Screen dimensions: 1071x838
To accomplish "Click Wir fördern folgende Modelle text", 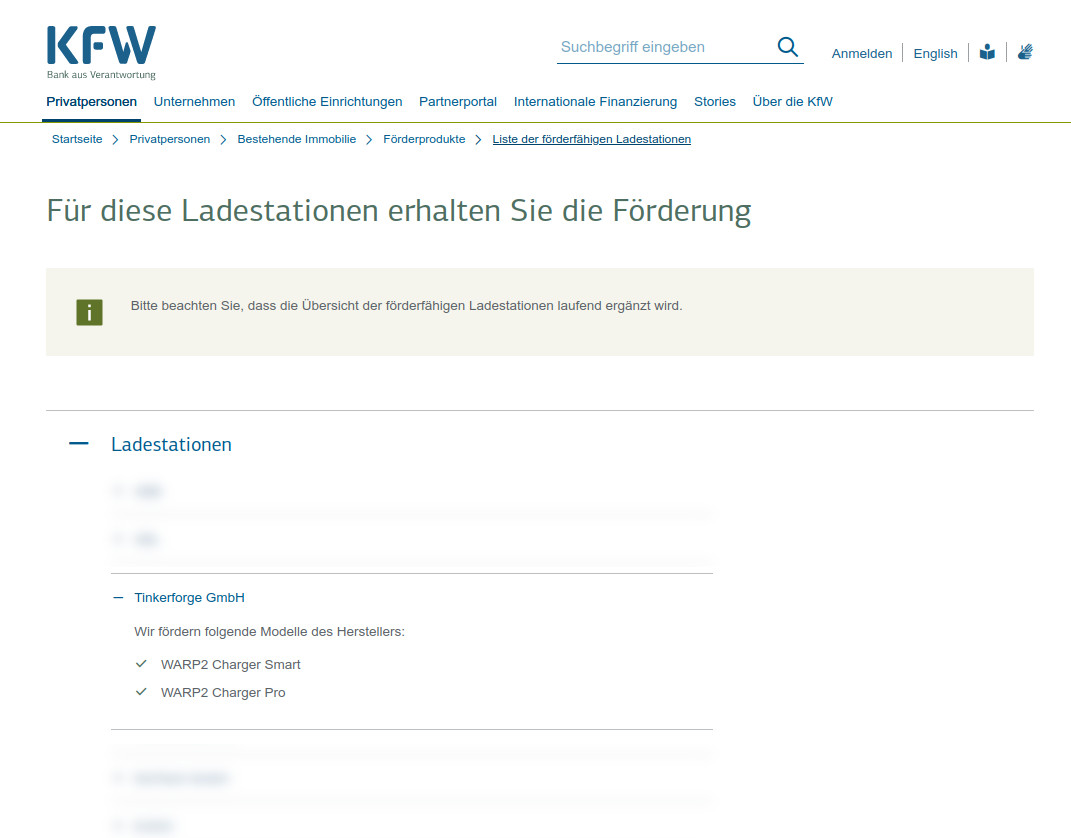I will pyautogui.click(x=269, y=632).
